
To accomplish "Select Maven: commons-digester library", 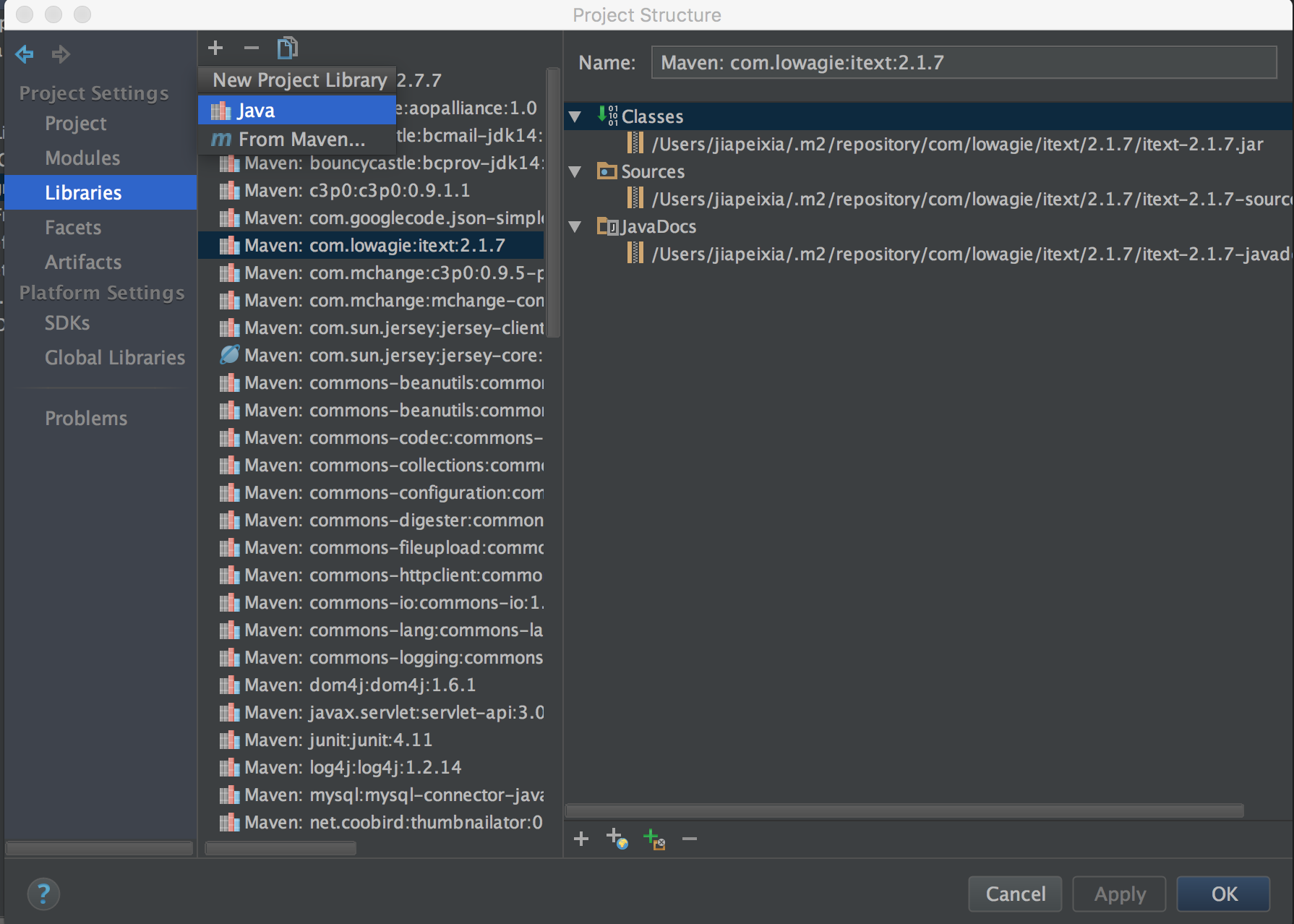I will 371,520.
